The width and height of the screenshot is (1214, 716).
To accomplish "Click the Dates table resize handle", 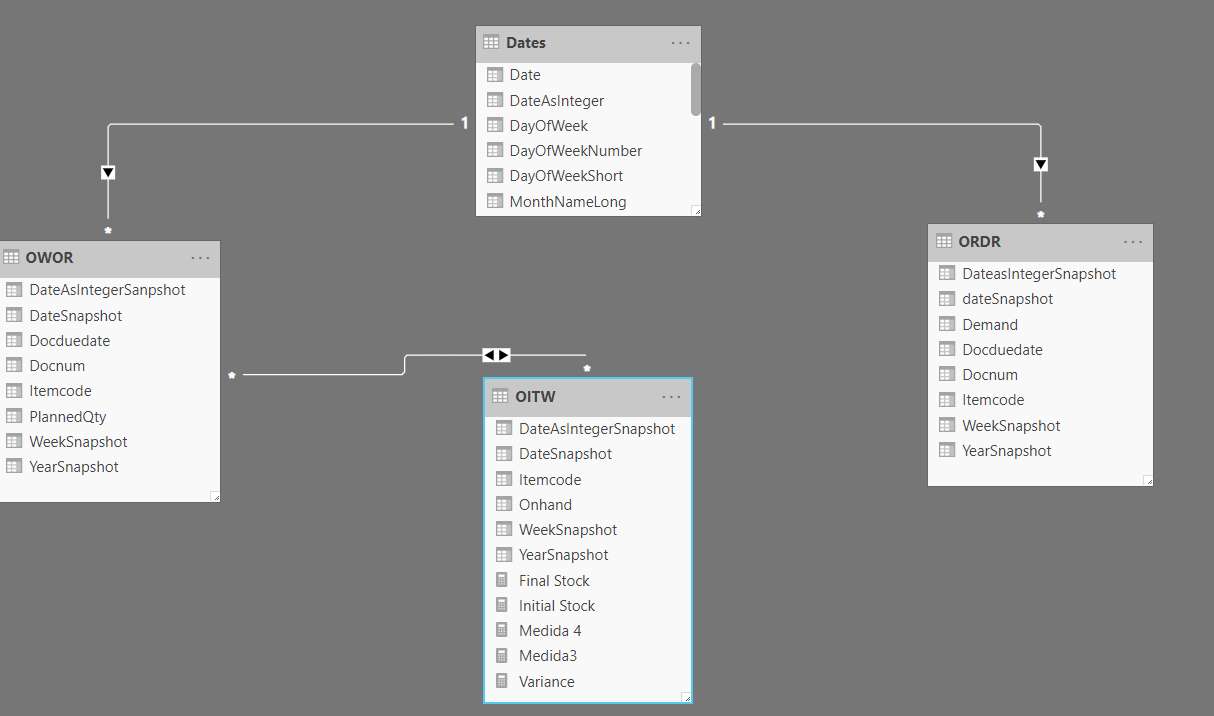I will click(x=696, y=210).
